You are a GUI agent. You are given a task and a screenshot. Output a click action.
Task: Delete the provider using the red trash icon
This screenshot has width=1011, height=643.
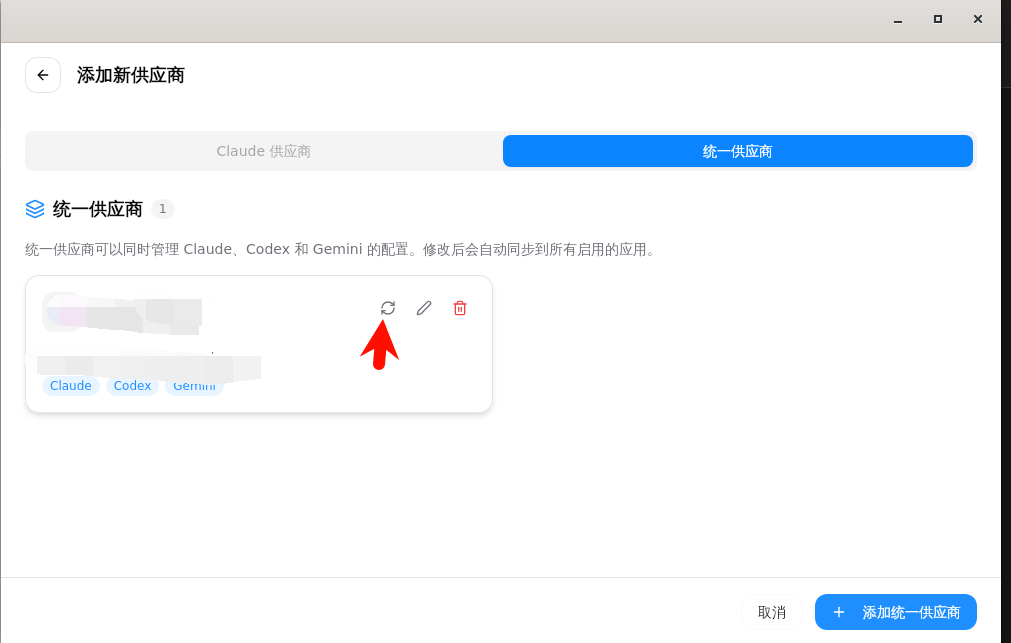click(x=460, y=308)
